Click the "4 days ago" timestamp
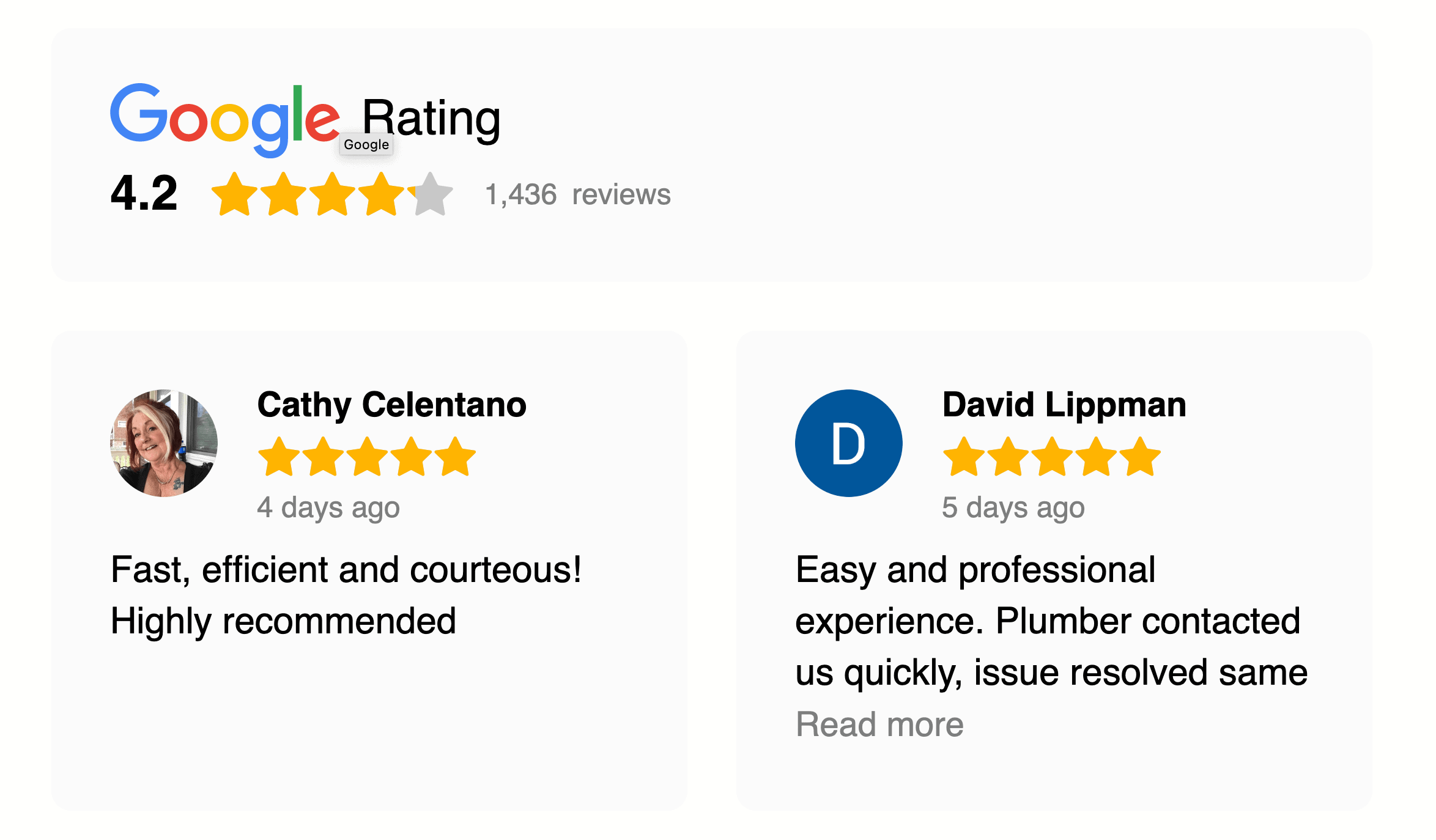1436x840 pixels. (328, 507)
